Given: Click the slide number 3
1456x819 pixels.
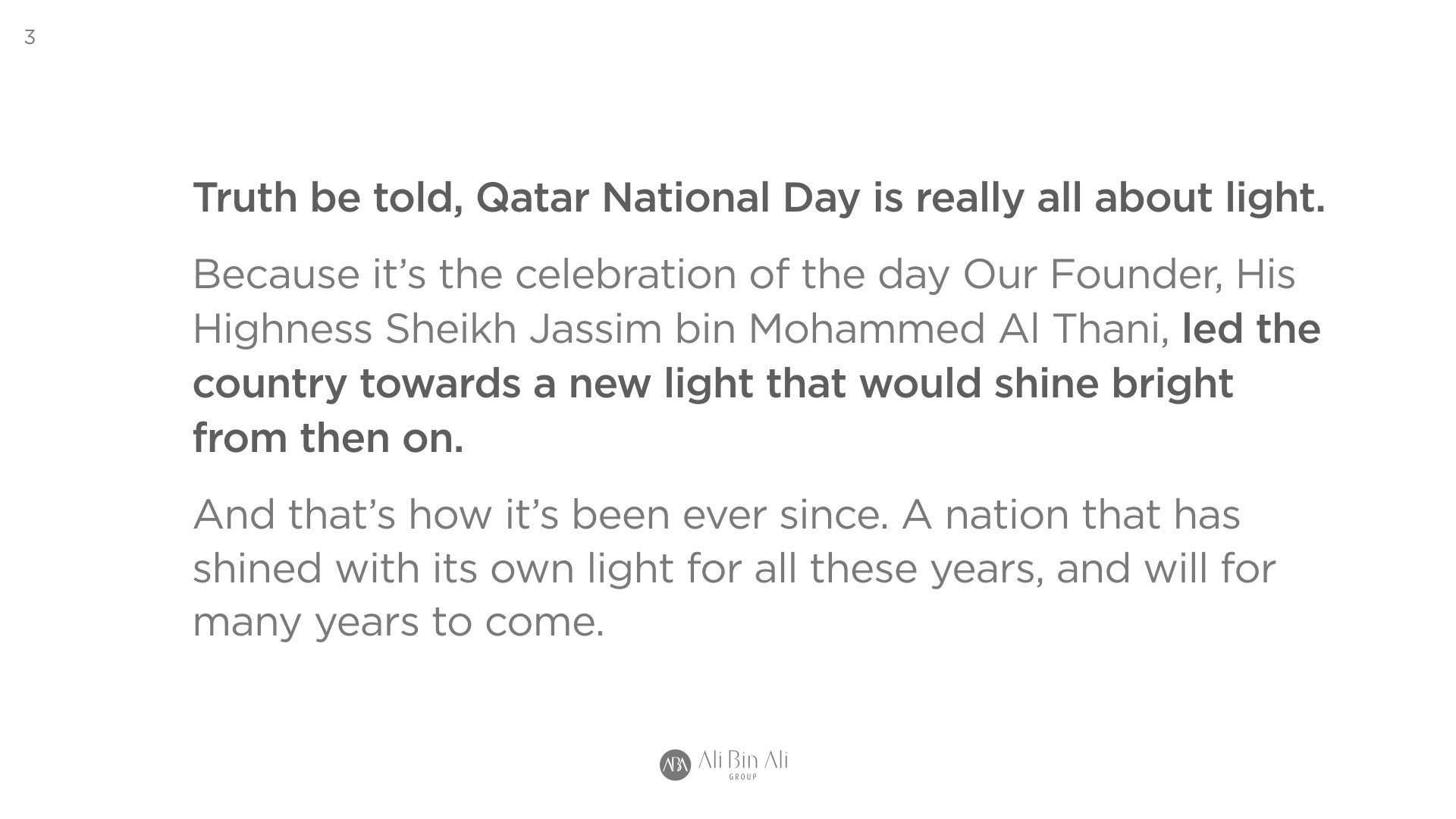Looking at the screenshot, I should pos(30,37).
